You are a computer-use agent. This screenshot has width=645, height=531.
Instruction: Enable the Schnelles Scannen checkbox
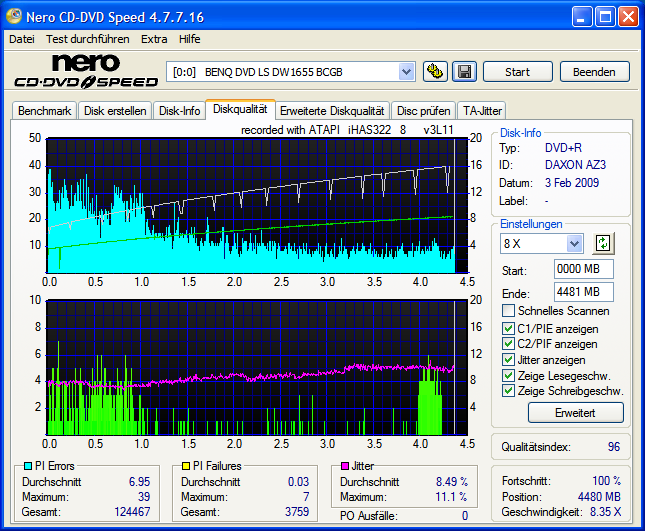[x=509, y=311]
